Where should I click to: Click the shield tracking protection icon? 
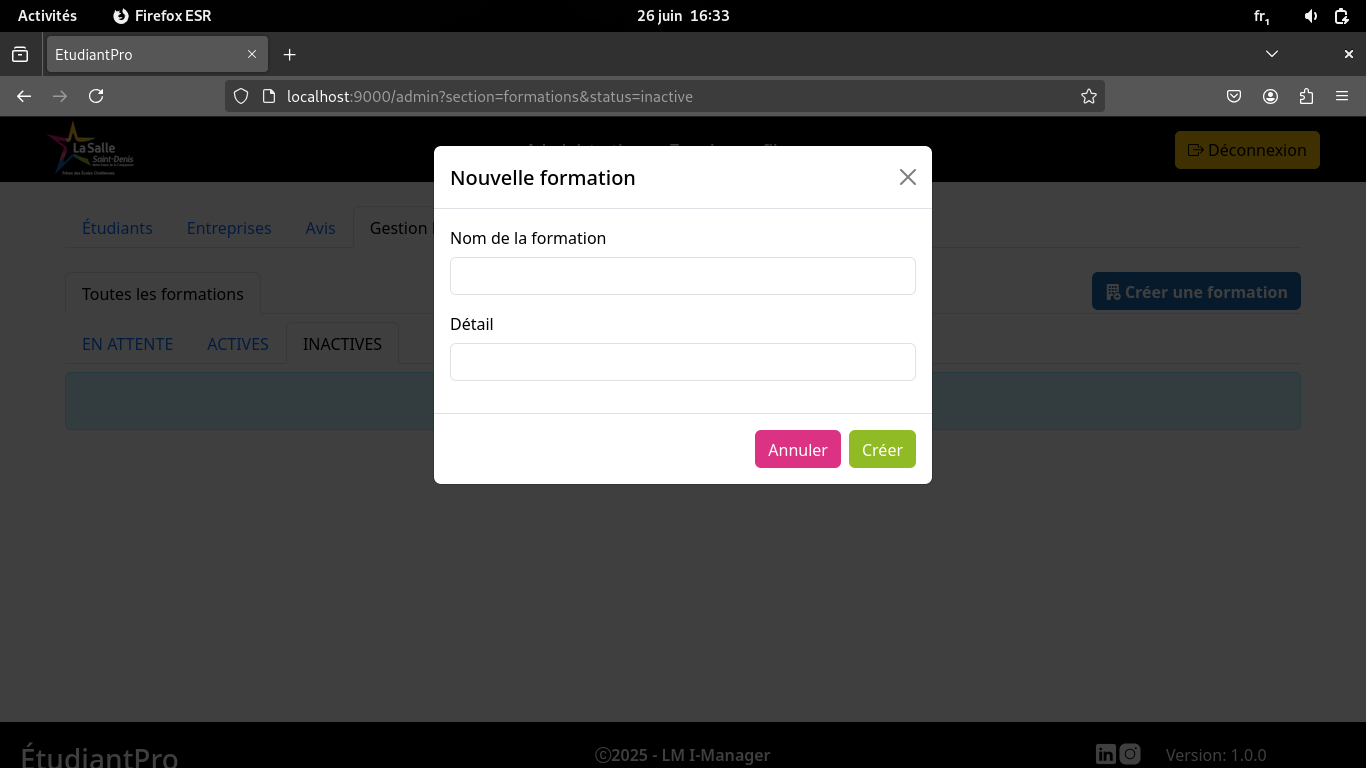(240, 96)
